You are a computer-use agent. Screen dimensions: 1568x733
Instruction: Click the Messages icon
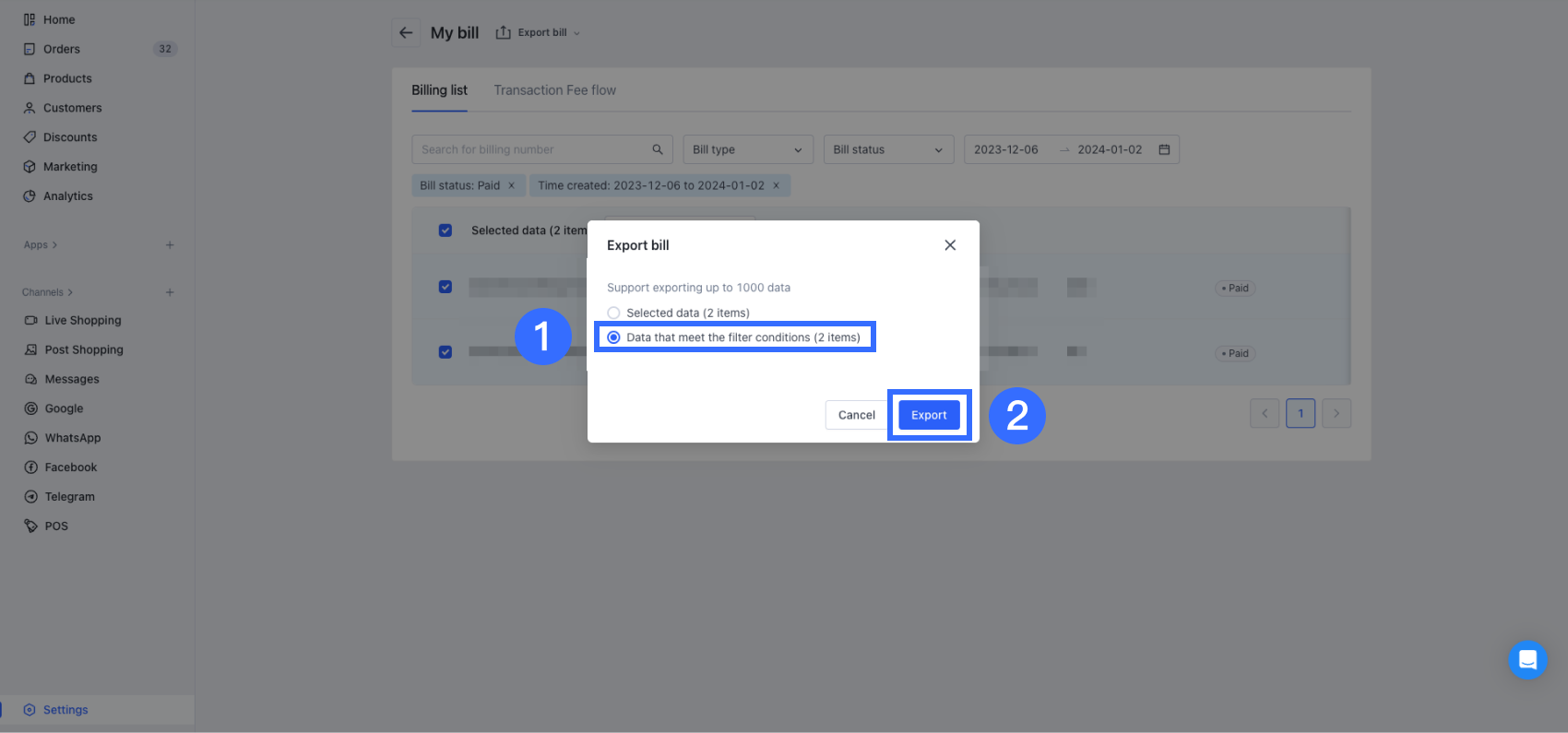pos(31,379)
